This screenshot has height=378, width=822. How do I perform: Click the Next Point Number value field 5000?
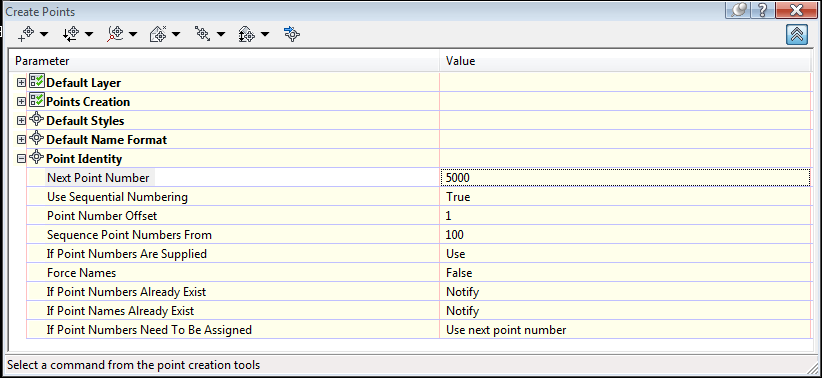tap(625, 178)
